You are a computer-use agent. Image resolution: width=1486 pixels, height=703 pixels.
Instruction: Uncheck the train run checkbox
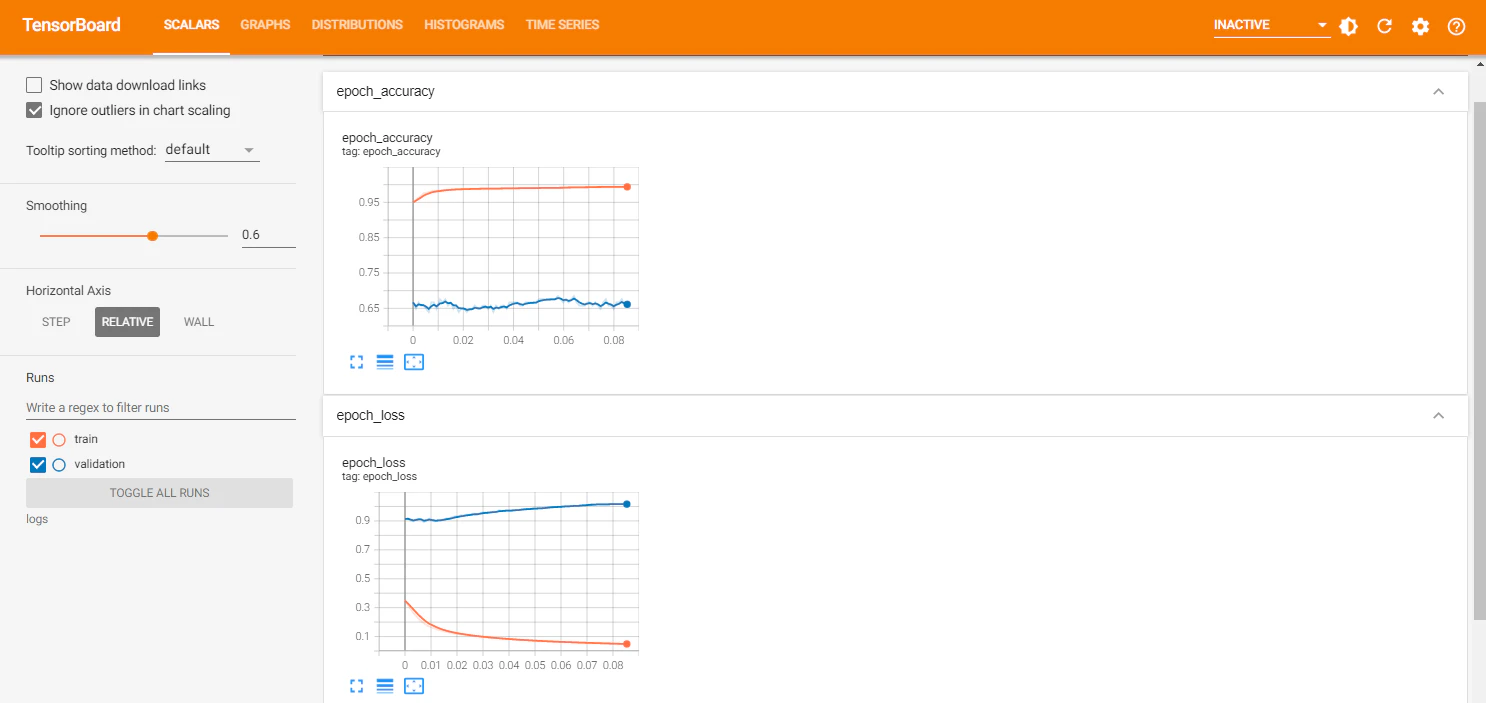pyautogui.click(x=38, y=439)
